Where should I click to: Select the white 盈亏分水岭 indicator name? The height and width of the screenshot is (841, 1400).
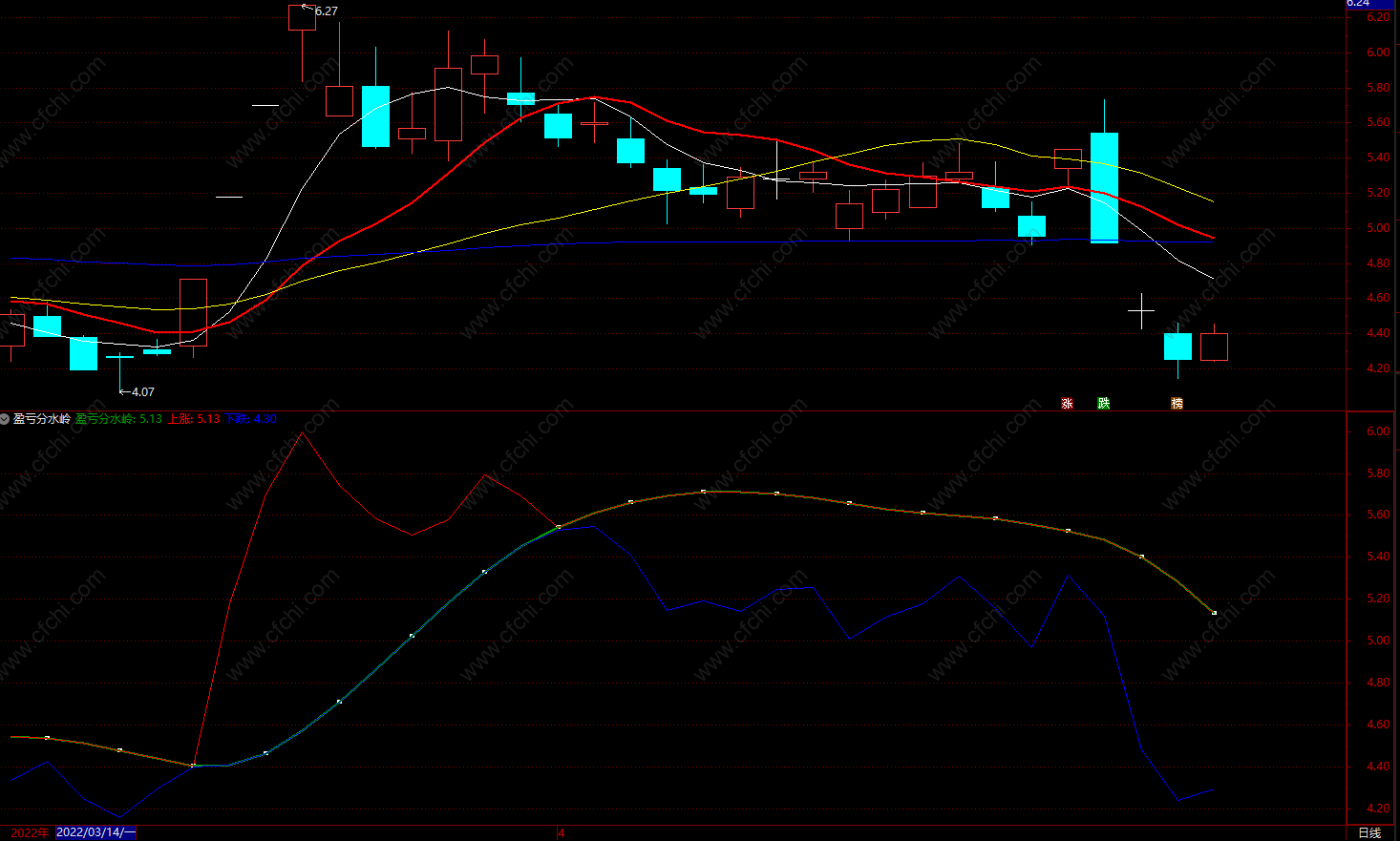click(x=42, y=419)
